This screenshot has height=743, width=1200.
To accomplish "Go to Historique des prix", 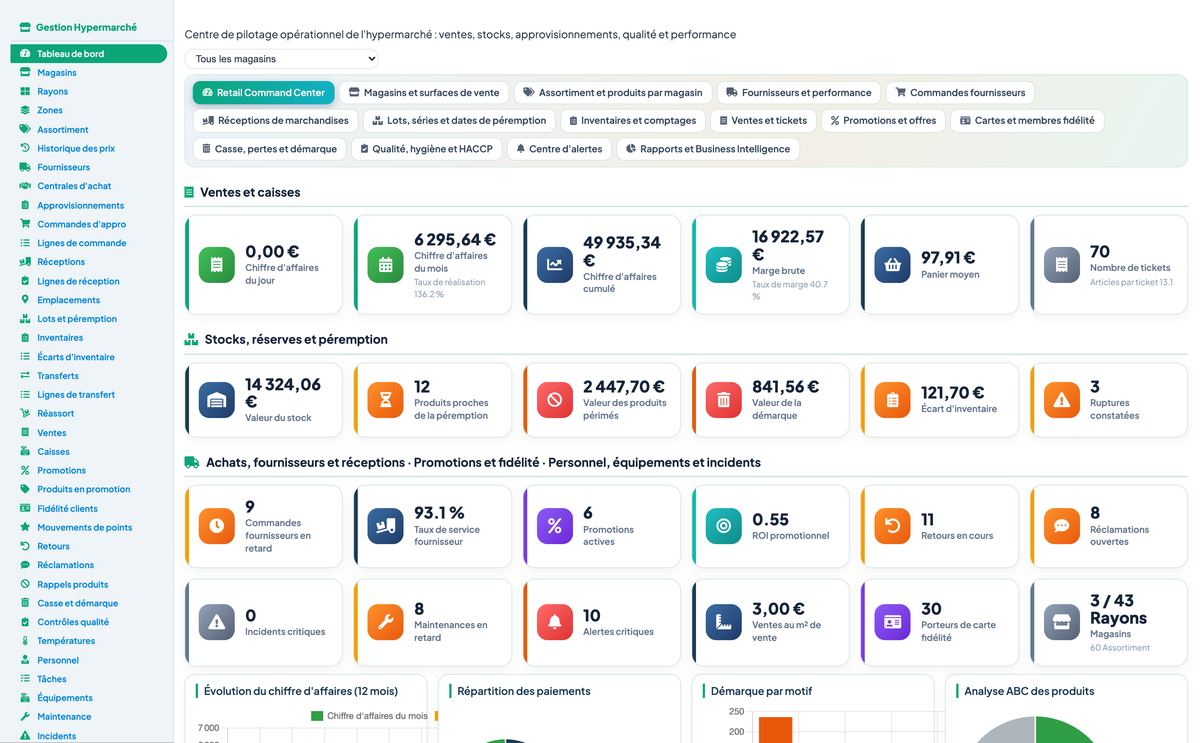I will click(89, 149).
